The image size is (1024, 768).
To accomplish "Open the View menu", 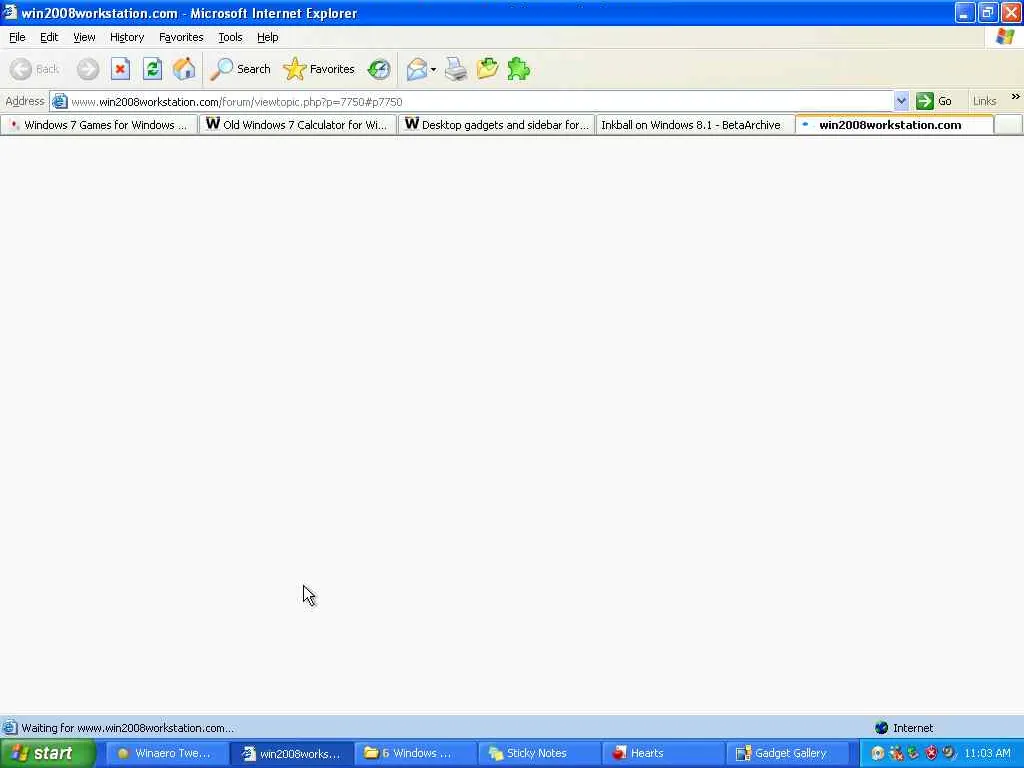I will click(84, 37).
